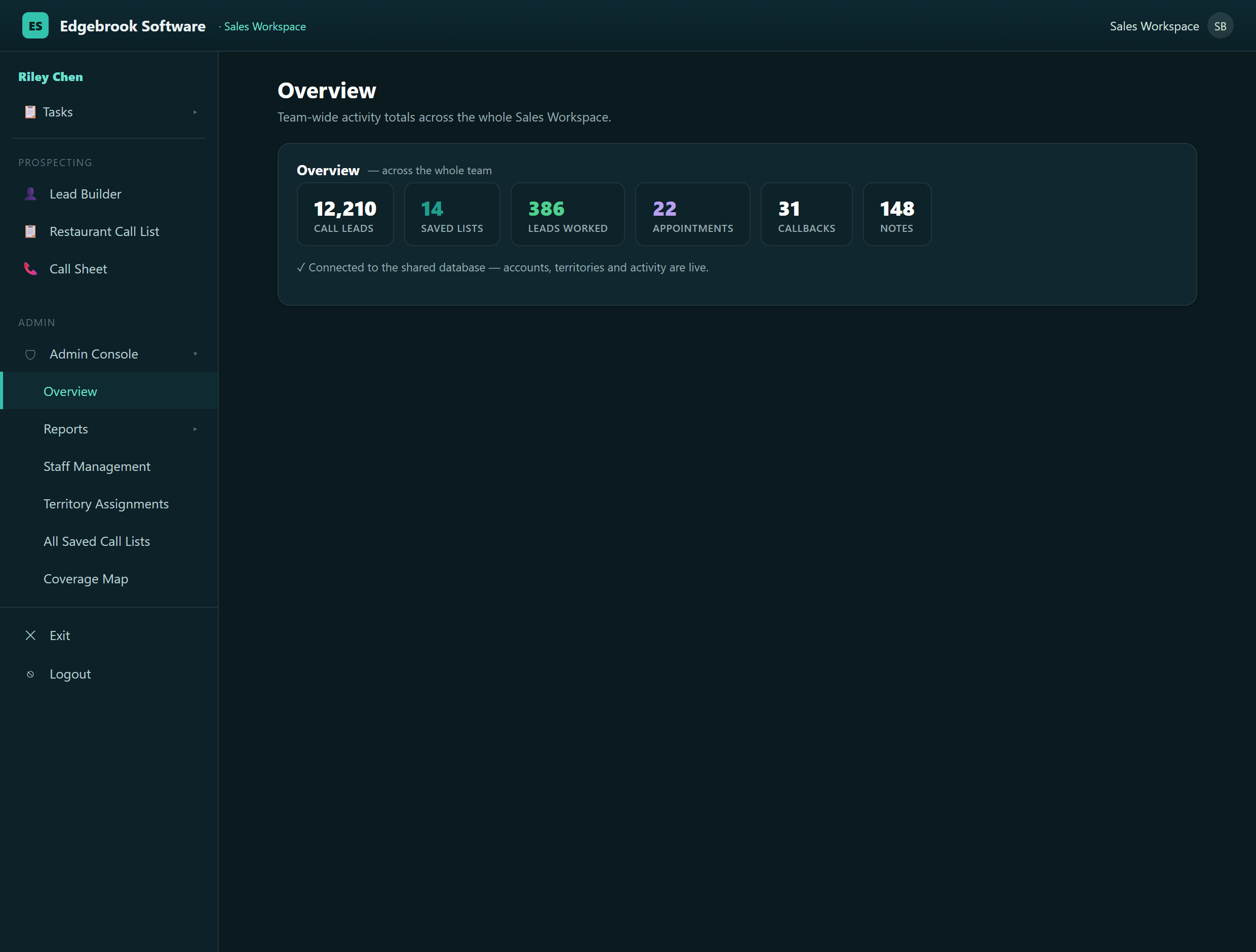This screenshot has height=952, width=1256.
Task: Open Territory Assignments
Action: [x=109, y=504]
